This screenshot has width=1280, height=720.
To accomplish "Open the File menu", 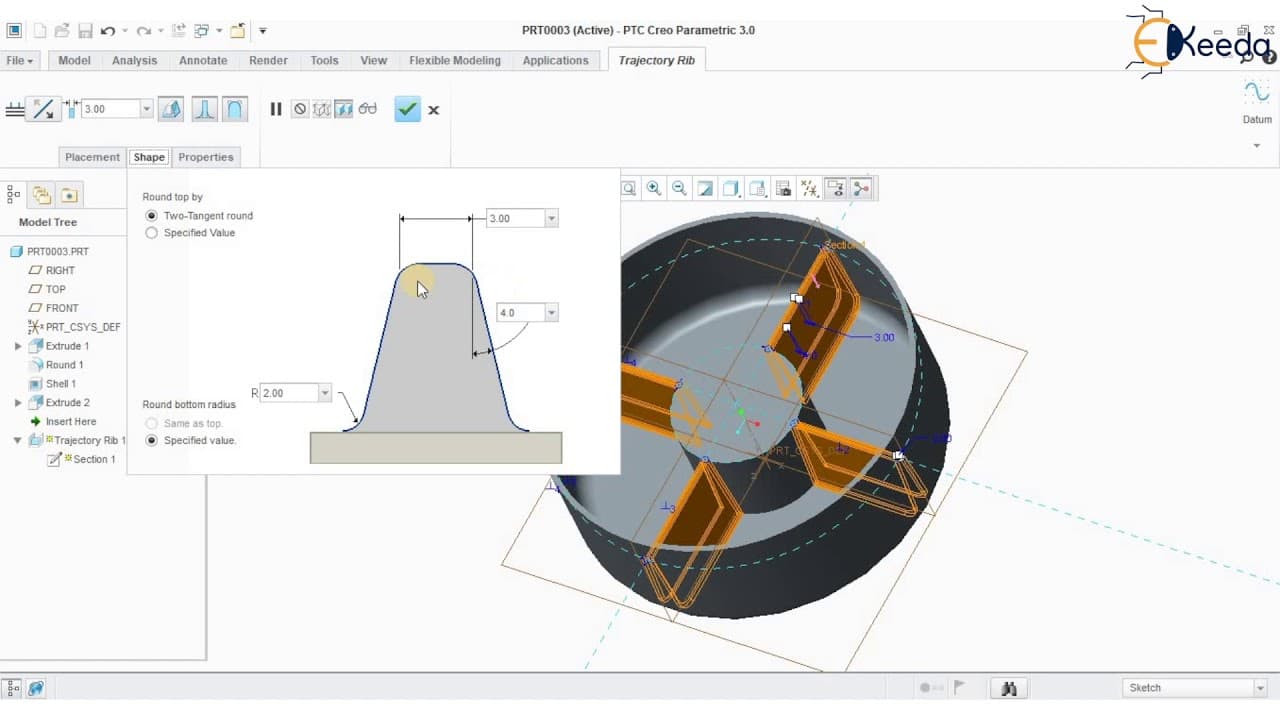I will coord(19,60).
